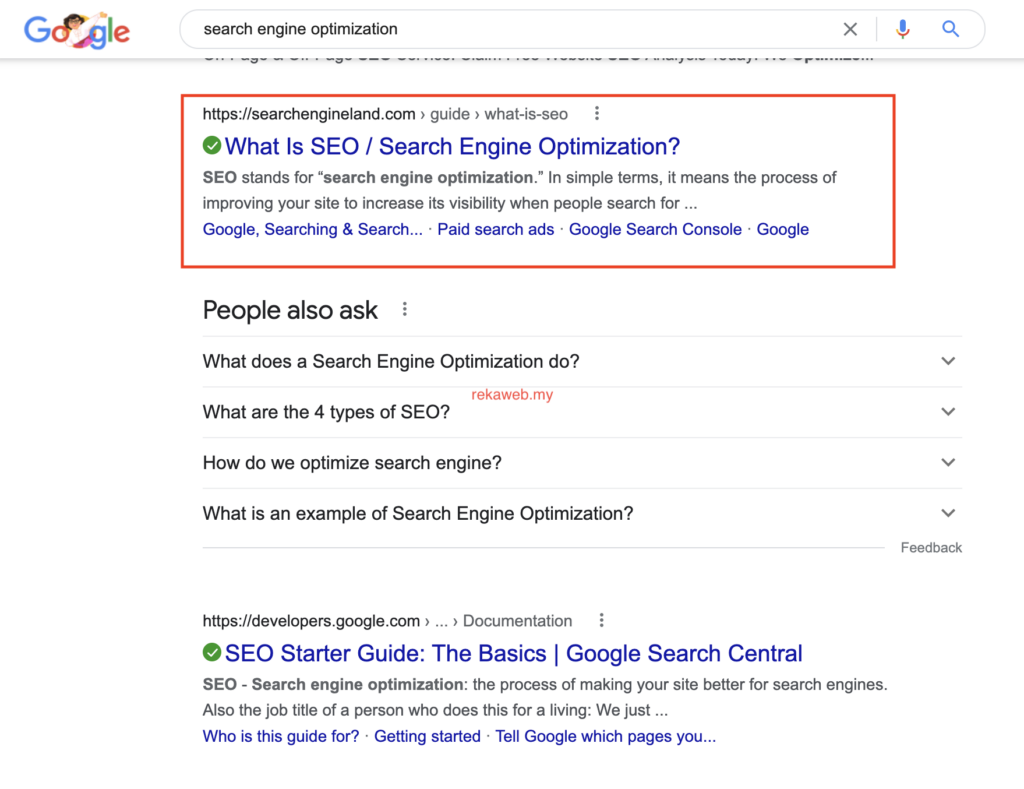
Task: Click snippet text 'SEO stands for search engine optimization'
Action: pyautogui.click(x=372, y=178)
